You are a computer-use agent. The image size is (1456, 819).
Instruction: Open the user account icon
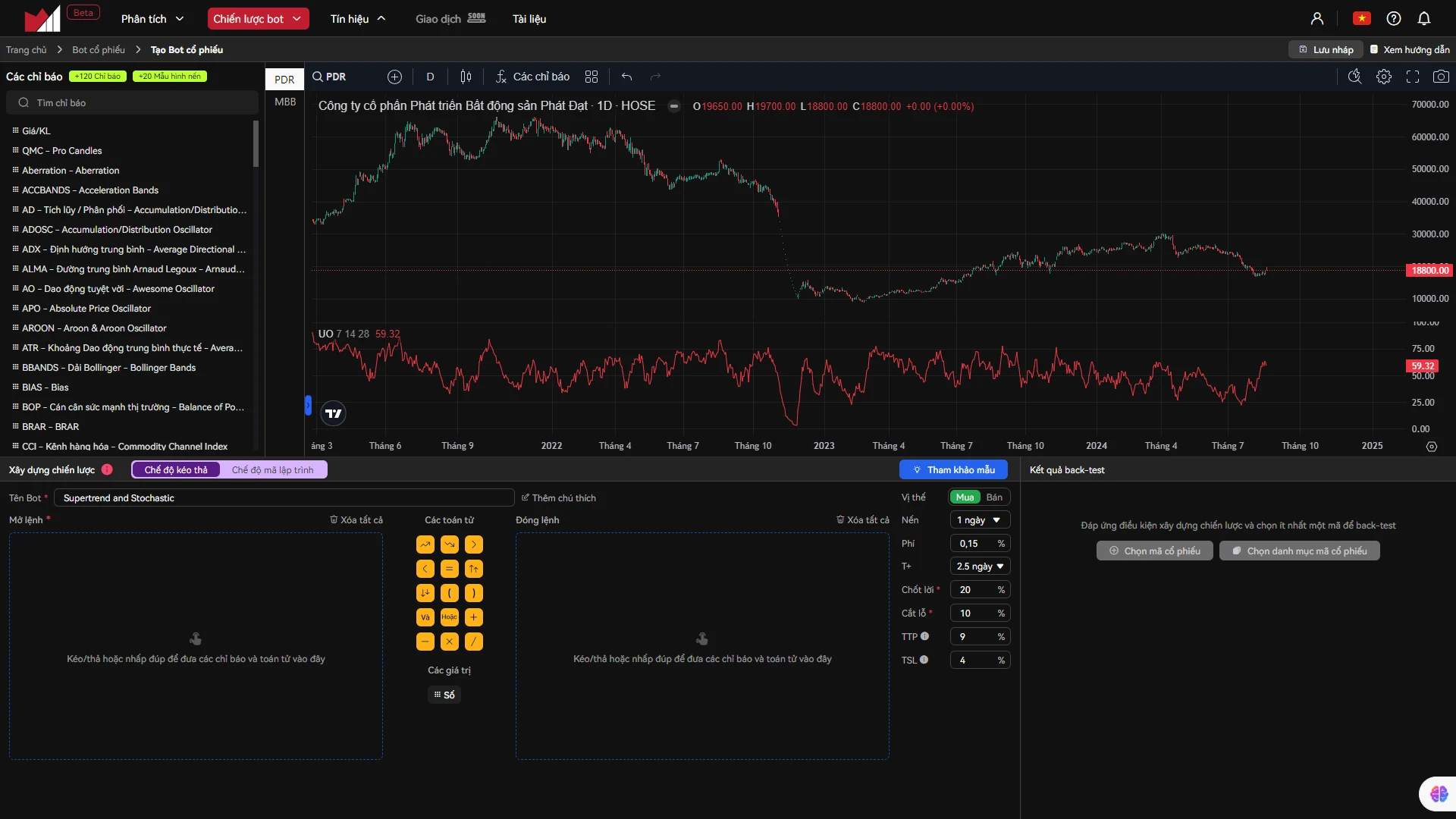pyautogui.click(x=1317, y=18)
